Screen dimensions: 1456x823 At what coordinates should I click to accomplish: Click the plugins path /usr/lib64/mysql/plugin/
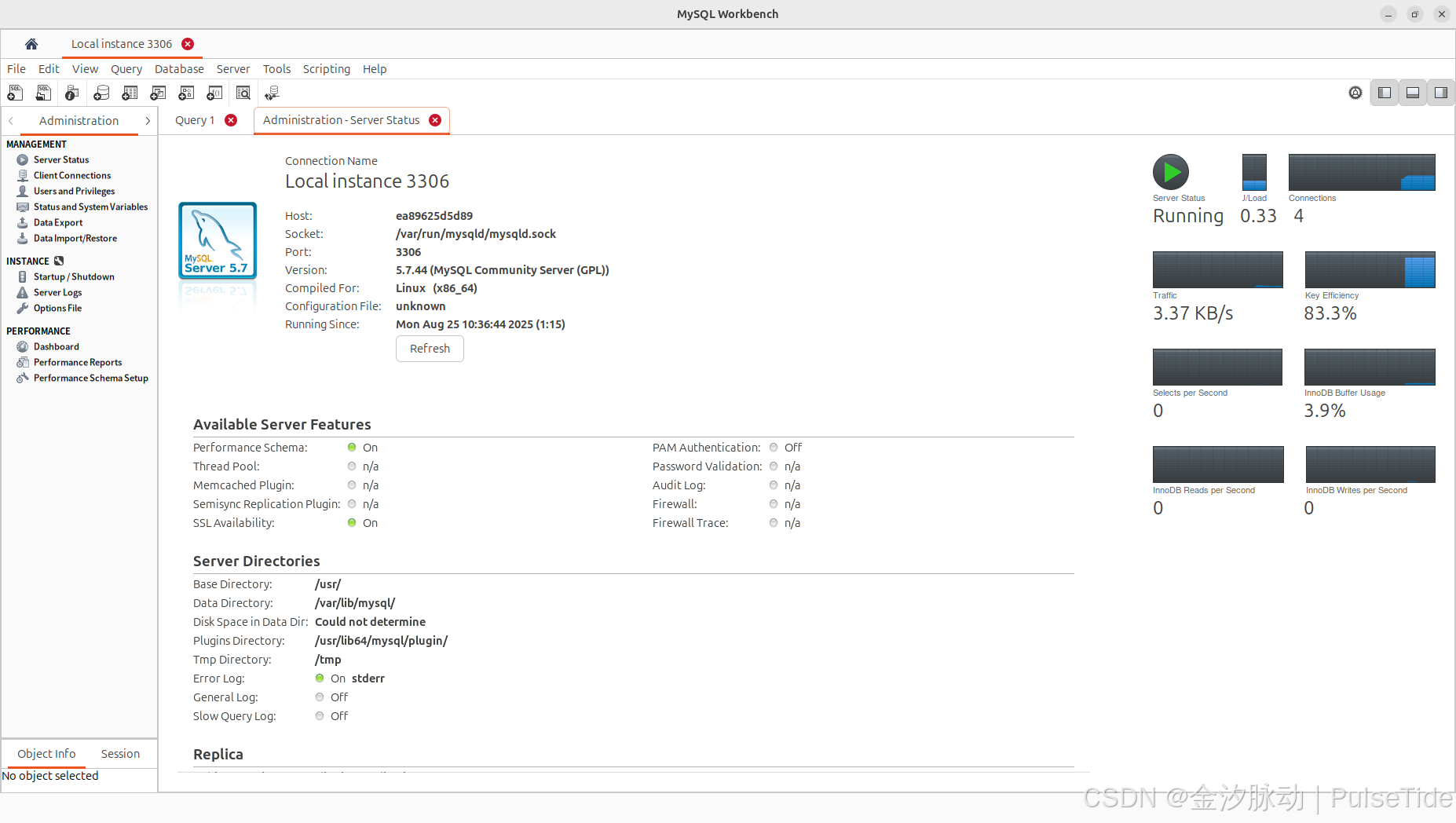tap(381, 641)
